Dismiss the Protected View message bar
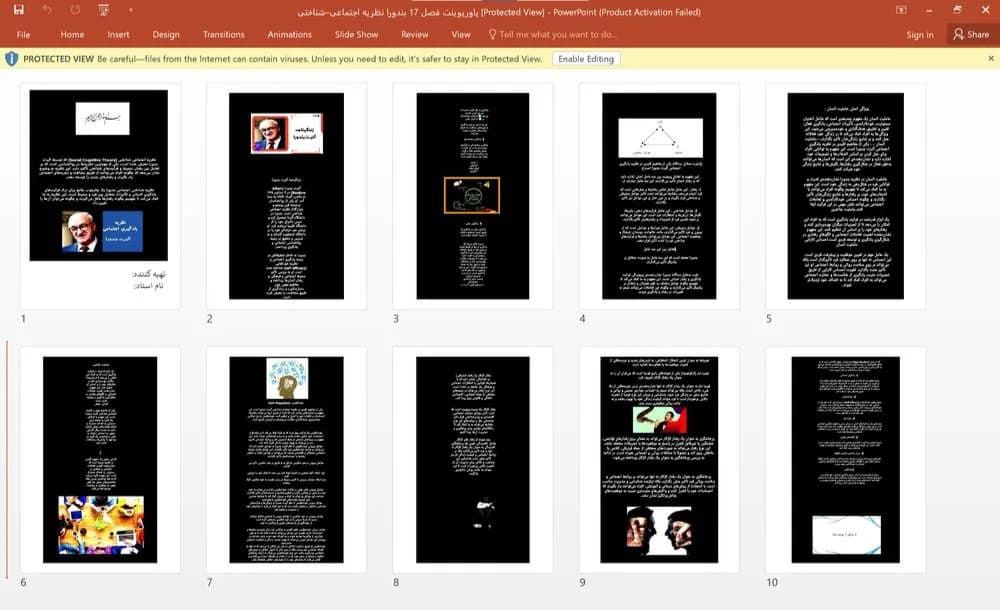Viewport: 1000px width, 610px height. [x=990, y=59]
